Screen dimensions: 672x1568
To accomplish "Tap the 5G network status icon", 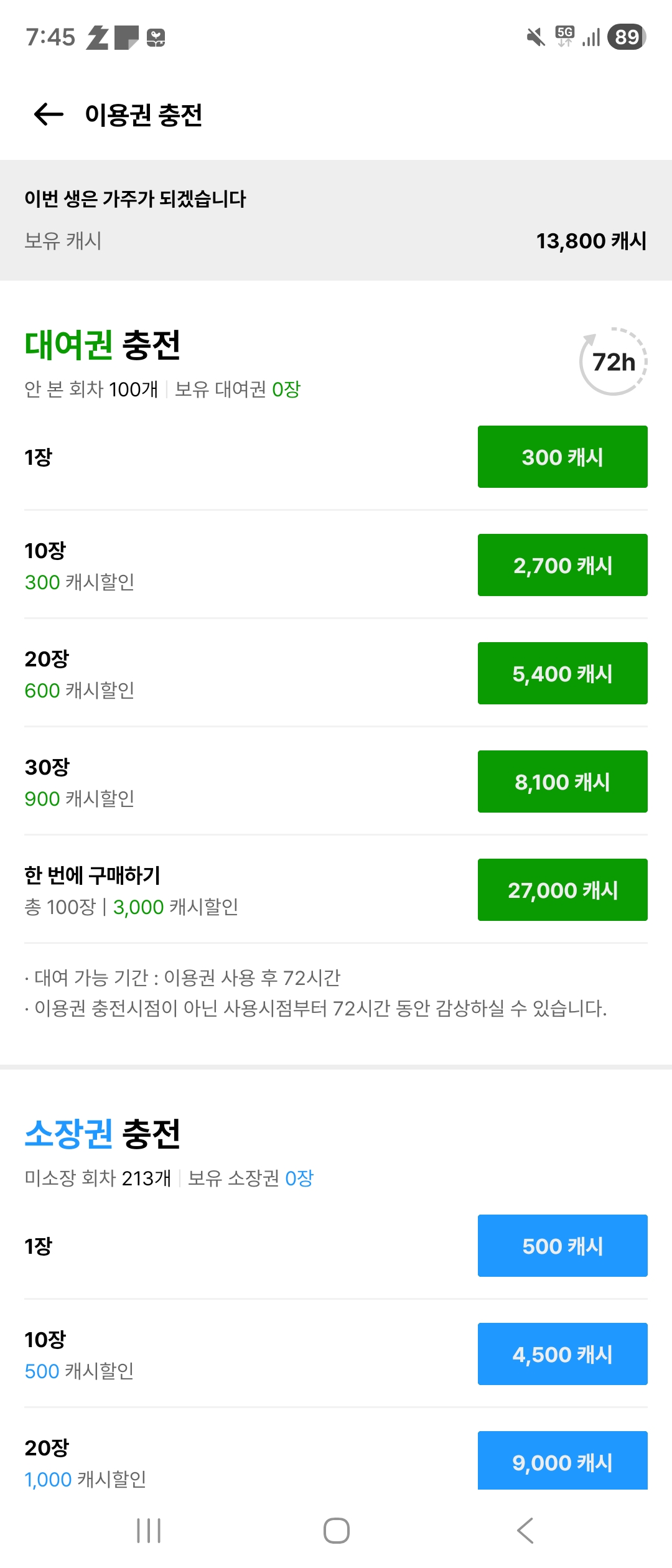I will (x=565, y=36).
